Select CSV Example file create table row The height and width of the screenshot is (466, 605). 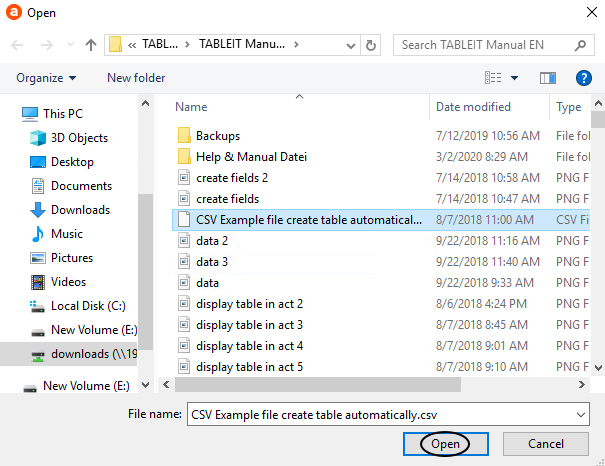click(x=381, y=220)
